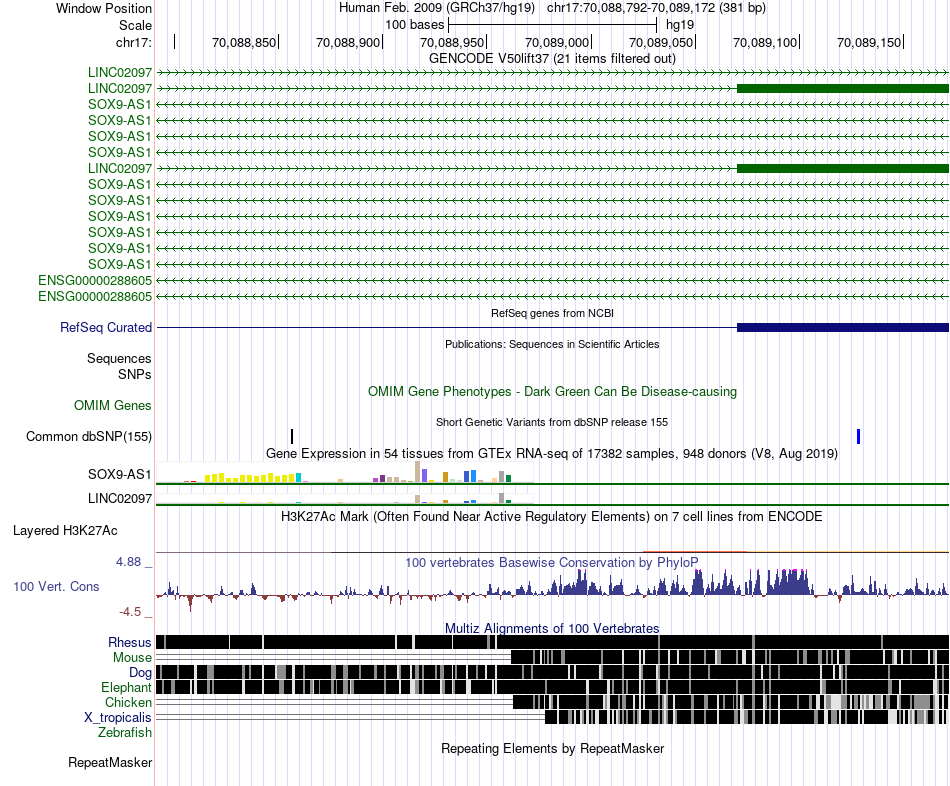Screen dimensions: 950x786
Task: Click the Chicken alignment label
Action: point(128,702)
